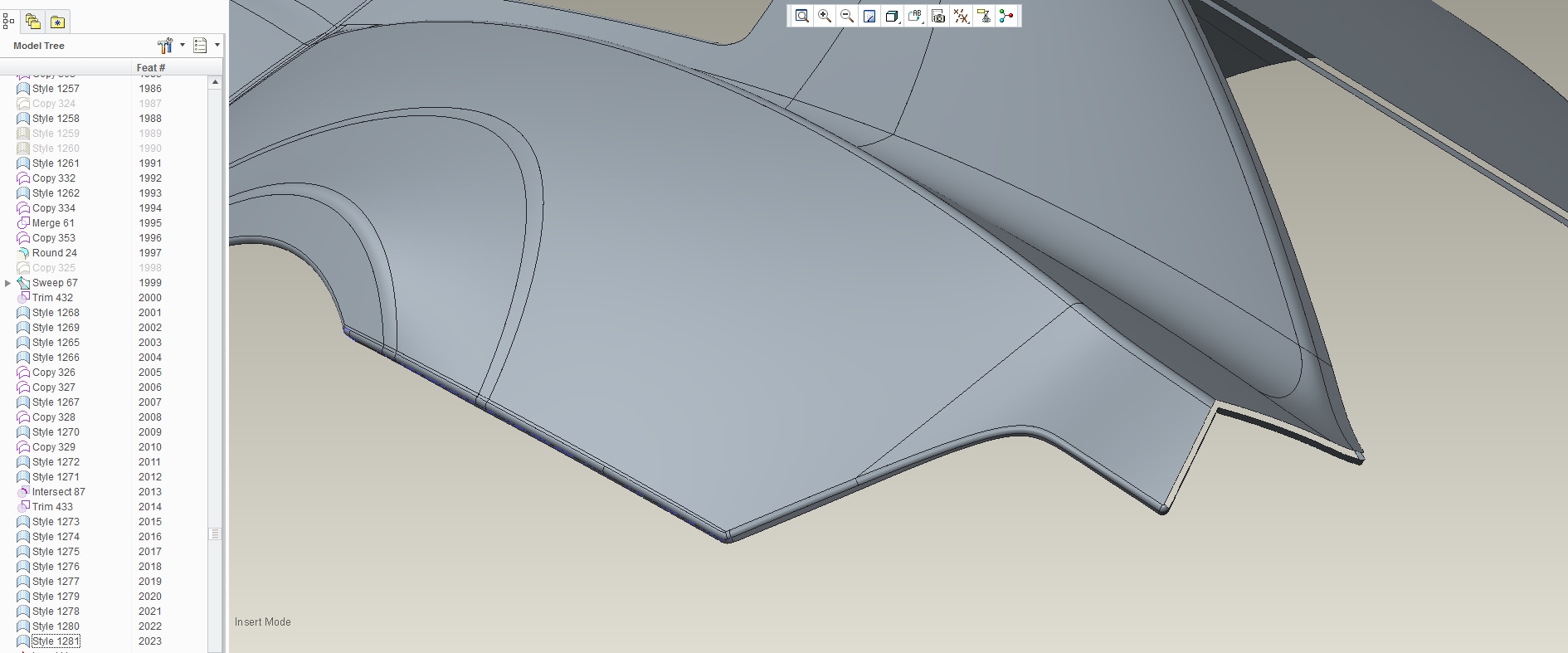Select Style 1257 in the model tree

[56, 89]
